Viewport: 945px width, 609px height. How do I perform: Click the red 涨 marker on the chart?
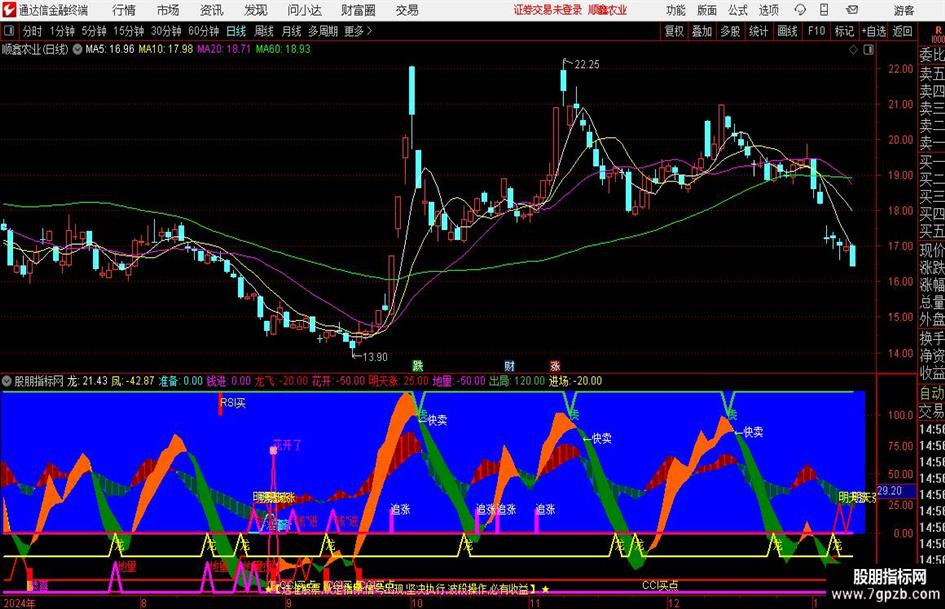554,365
